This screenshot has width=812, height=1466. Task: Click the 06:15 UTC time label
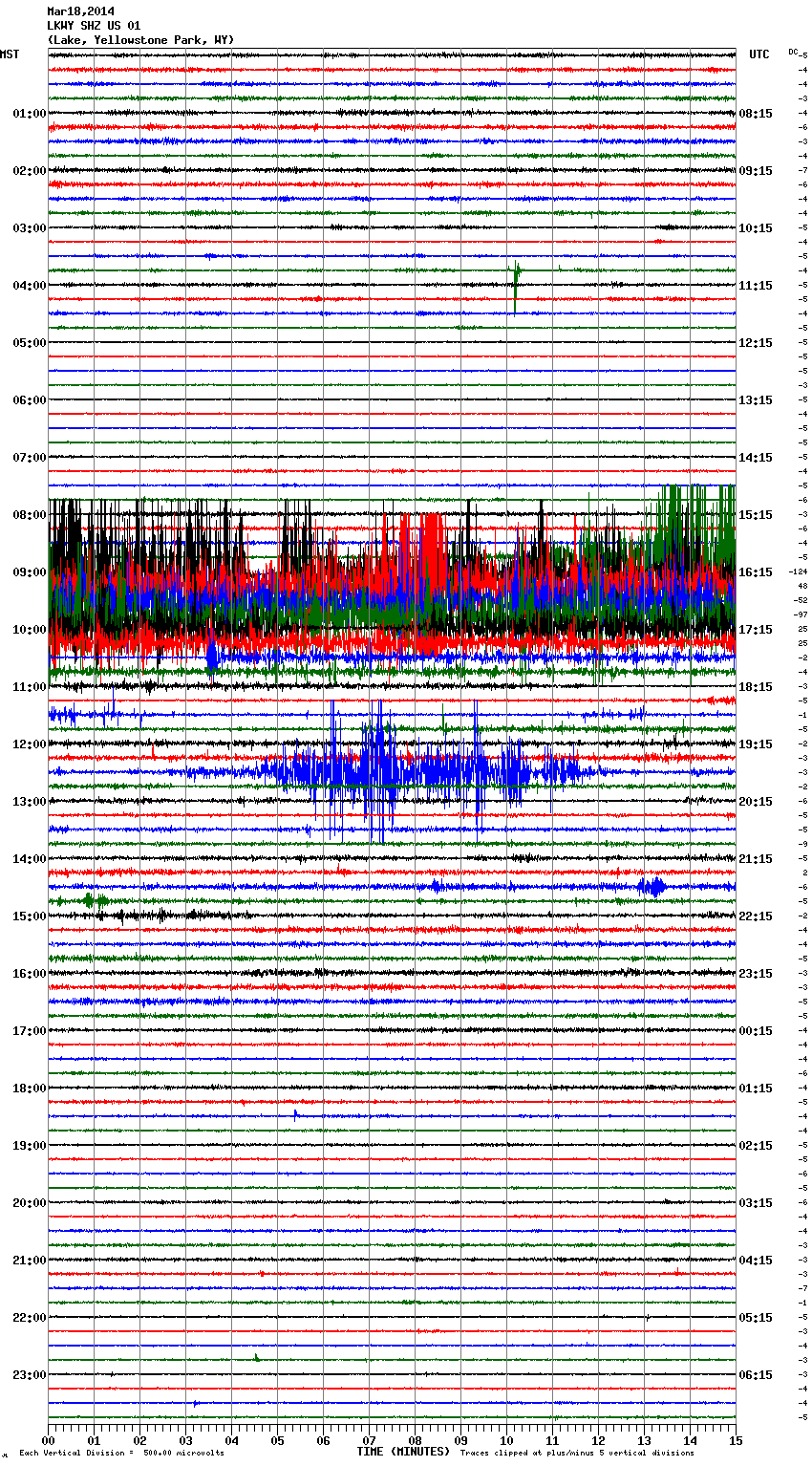(x=756, y=1375)
